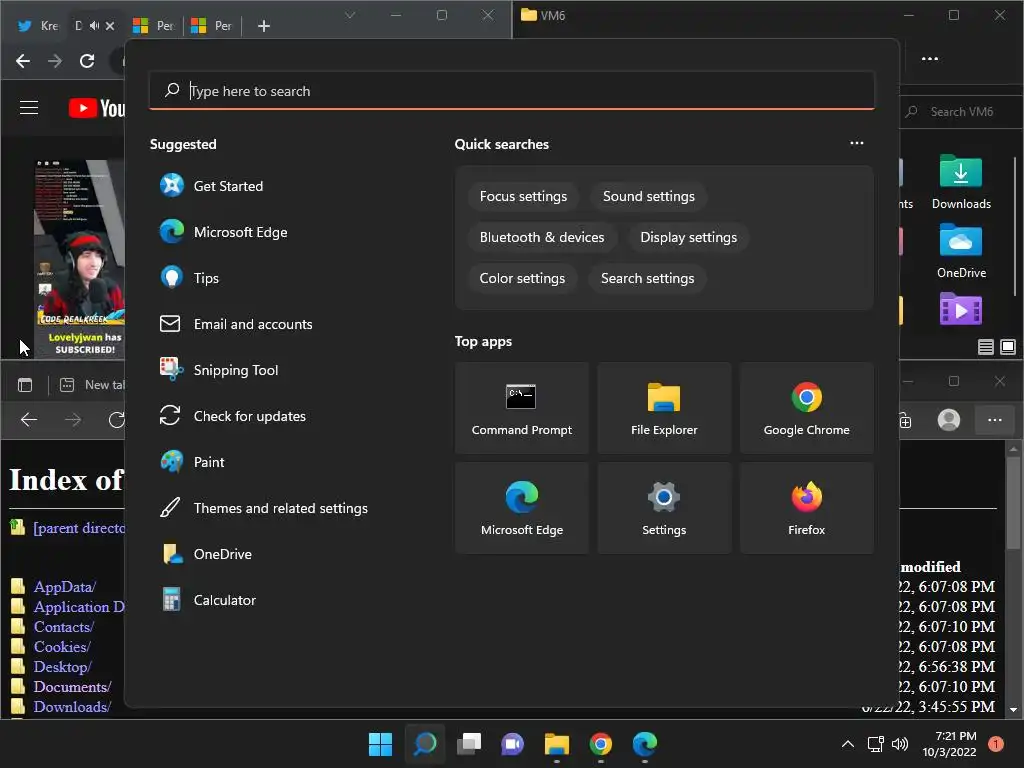Click Focus settings quick search
Viewport: 1024px width, 768px height.
pyautogui.click(x=523, y=197)
